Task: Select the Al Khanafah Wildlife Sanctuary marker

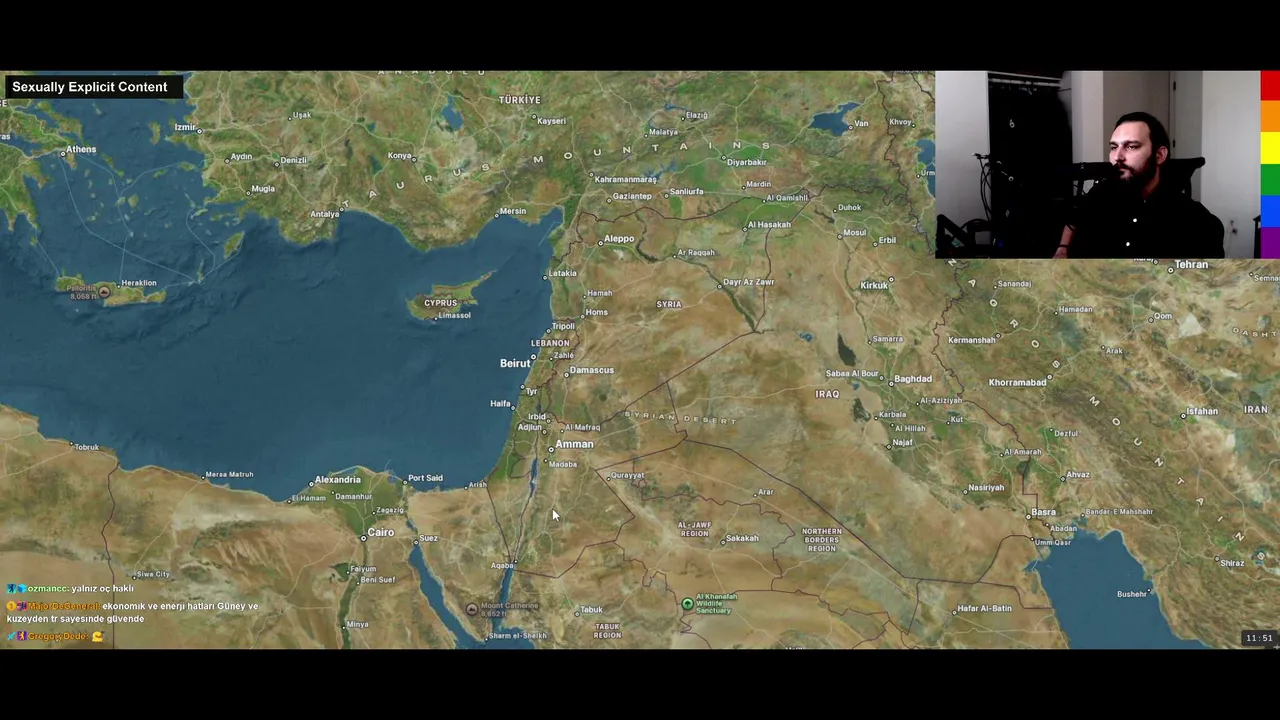Action: click(x=687, y=603)
